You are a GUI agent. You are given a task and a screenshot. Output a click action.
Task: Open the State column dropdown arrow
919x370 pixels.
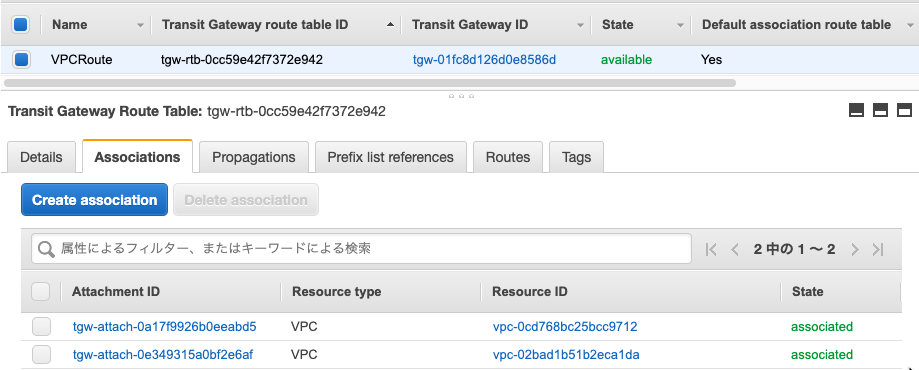(680, 25)
